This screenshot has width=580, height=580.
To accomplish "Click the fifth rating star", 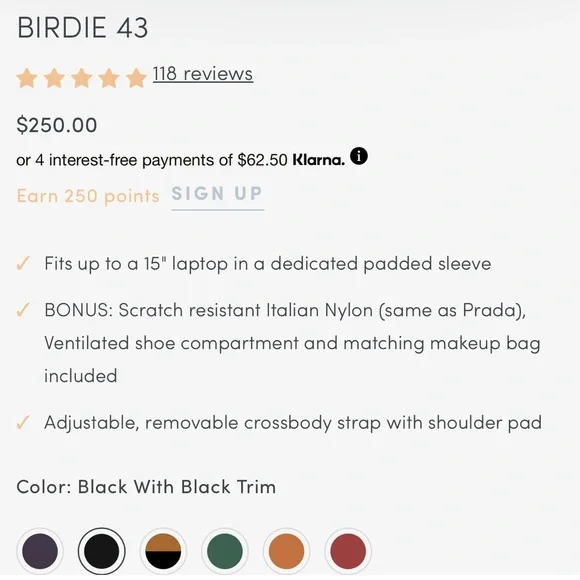I will pos(136,78).
